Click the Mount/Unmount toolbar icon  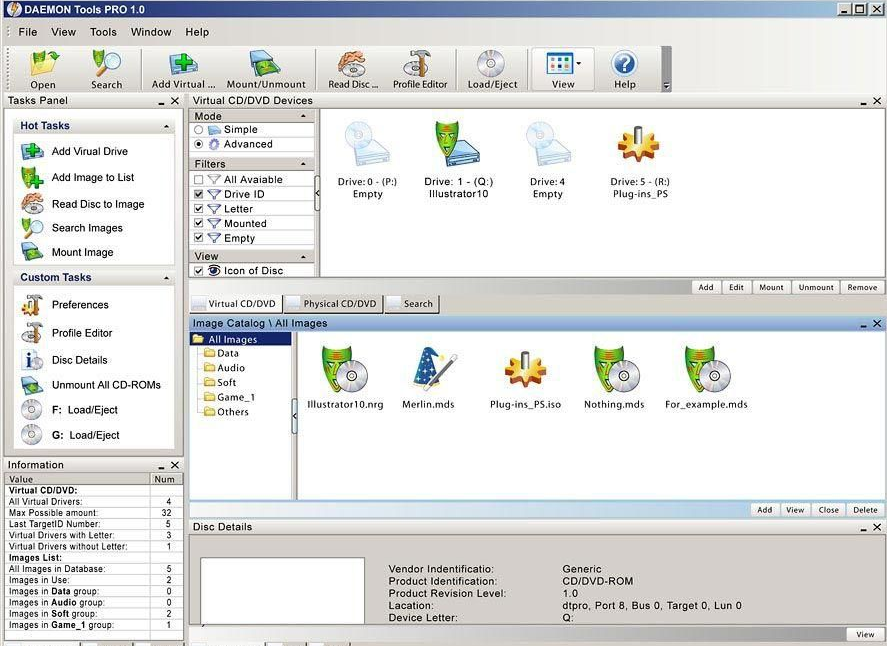264,67
